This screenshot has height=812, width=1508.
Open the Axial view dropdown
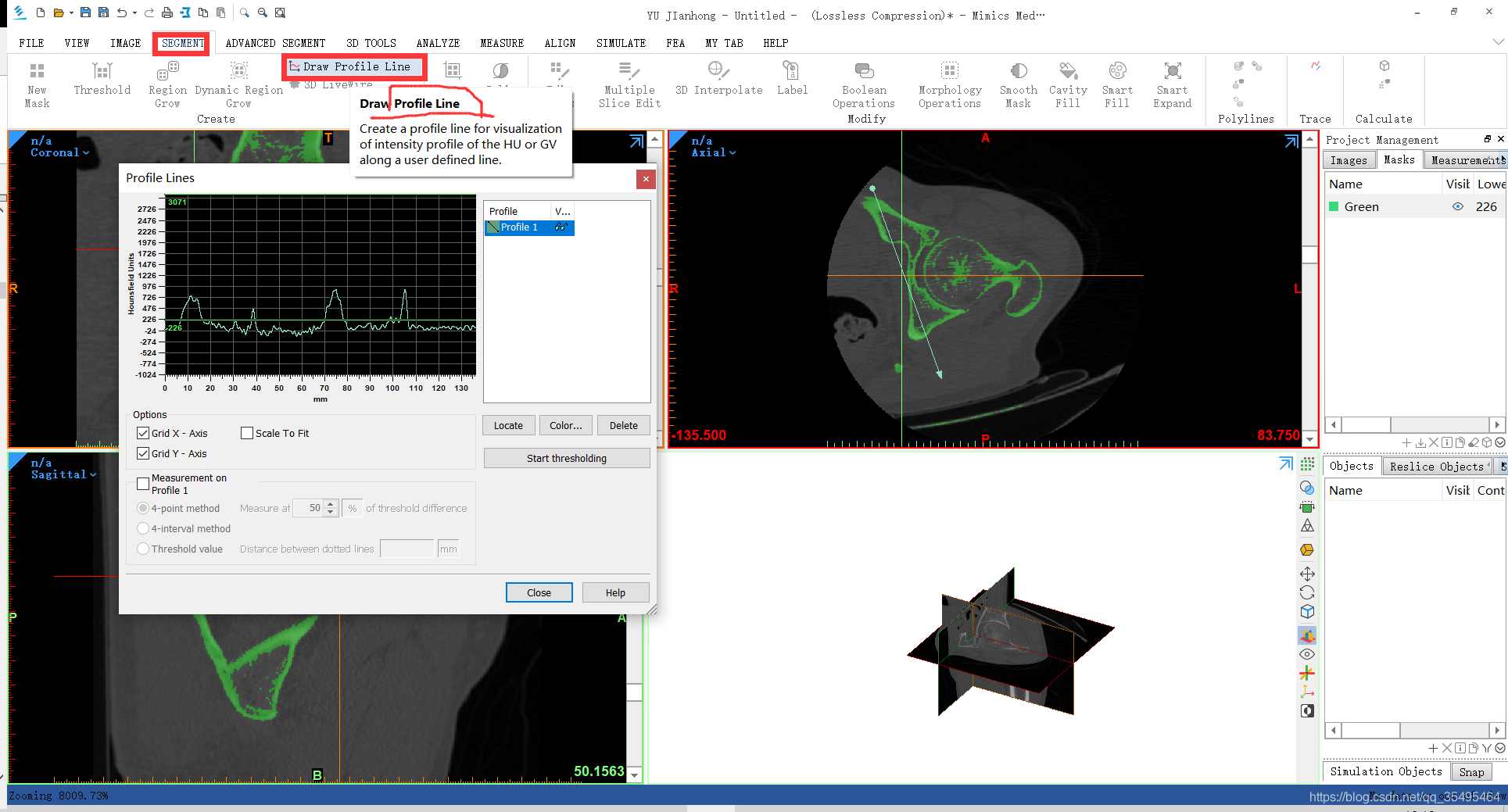pyautogui.click(x=733, y=153)
